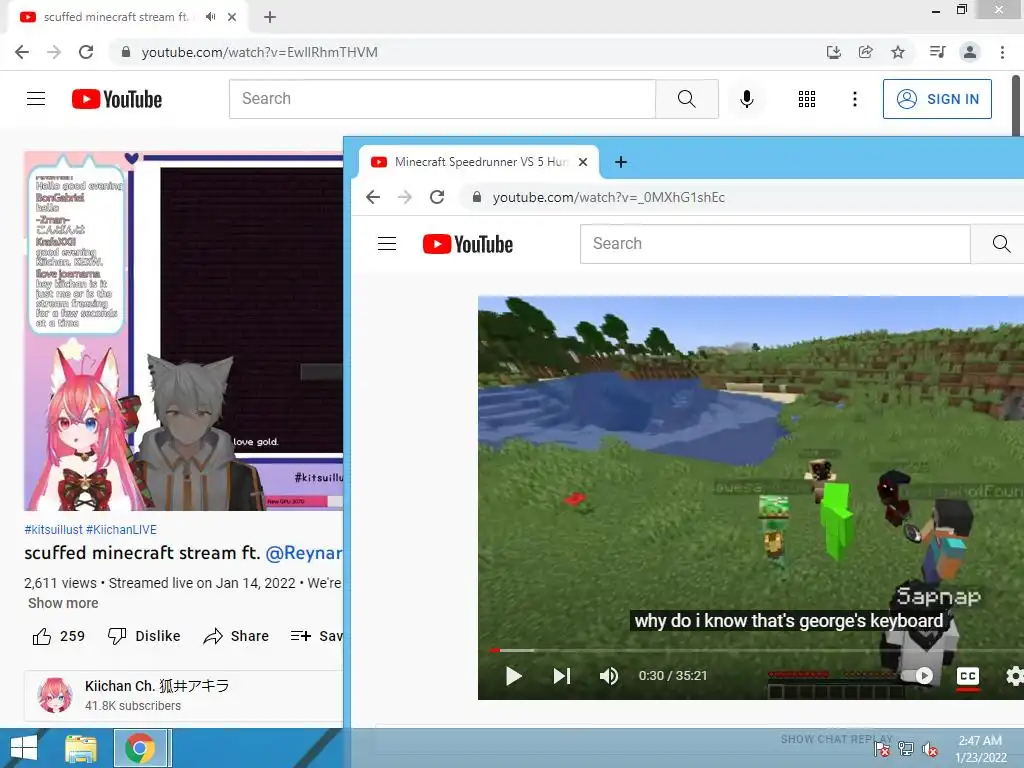Image resolution: width=1024 pixels, height=768 pixels.
Task: Open YouTube apps grid icon
Action: click(807, 99)
